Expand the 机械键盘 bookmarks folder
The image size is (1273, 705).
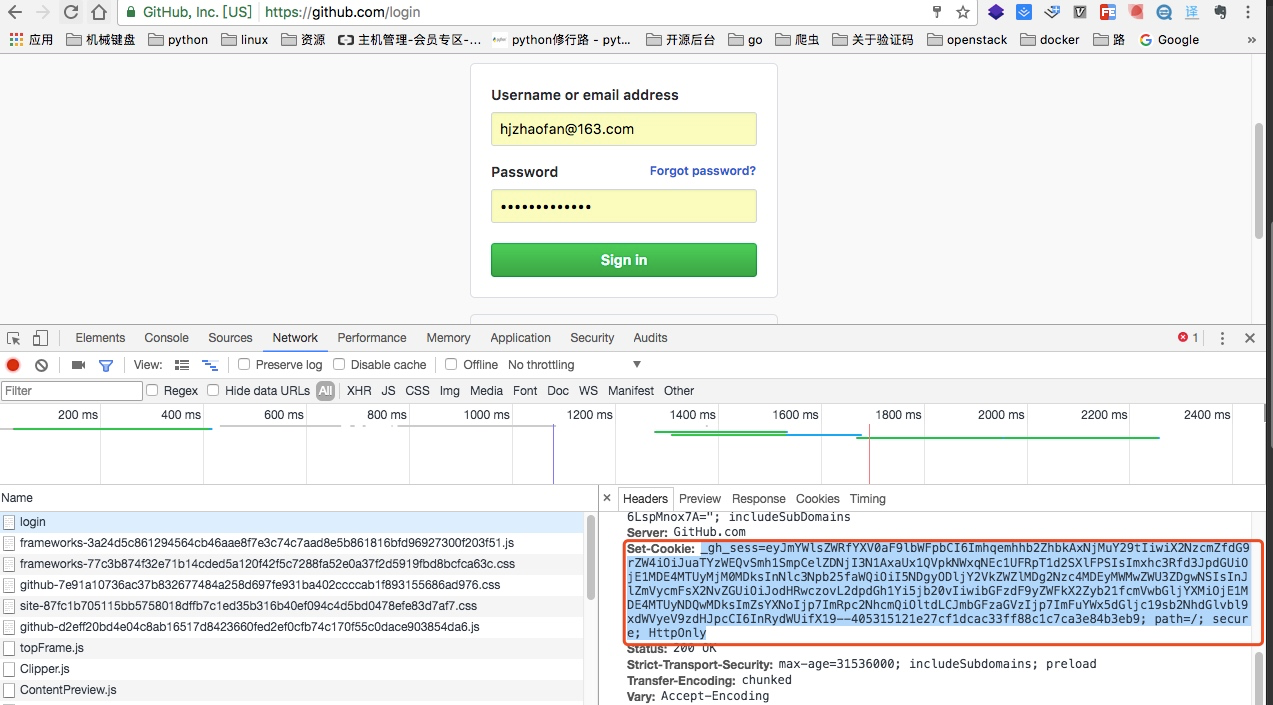[x=100, y=40]
